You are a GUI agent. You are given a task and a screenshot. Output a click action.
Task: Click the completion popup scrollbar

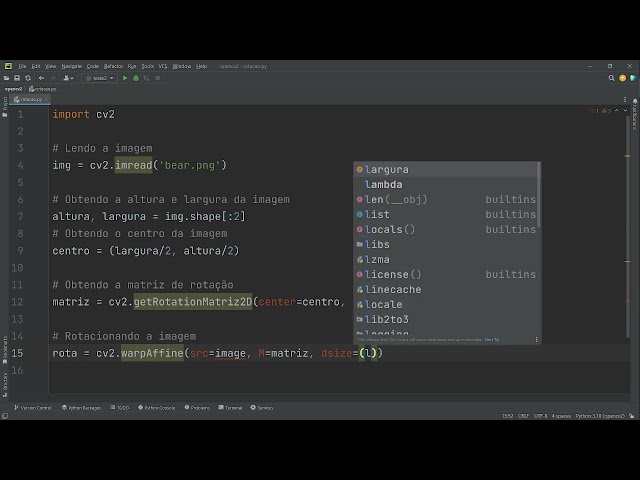tap(539, 195)
